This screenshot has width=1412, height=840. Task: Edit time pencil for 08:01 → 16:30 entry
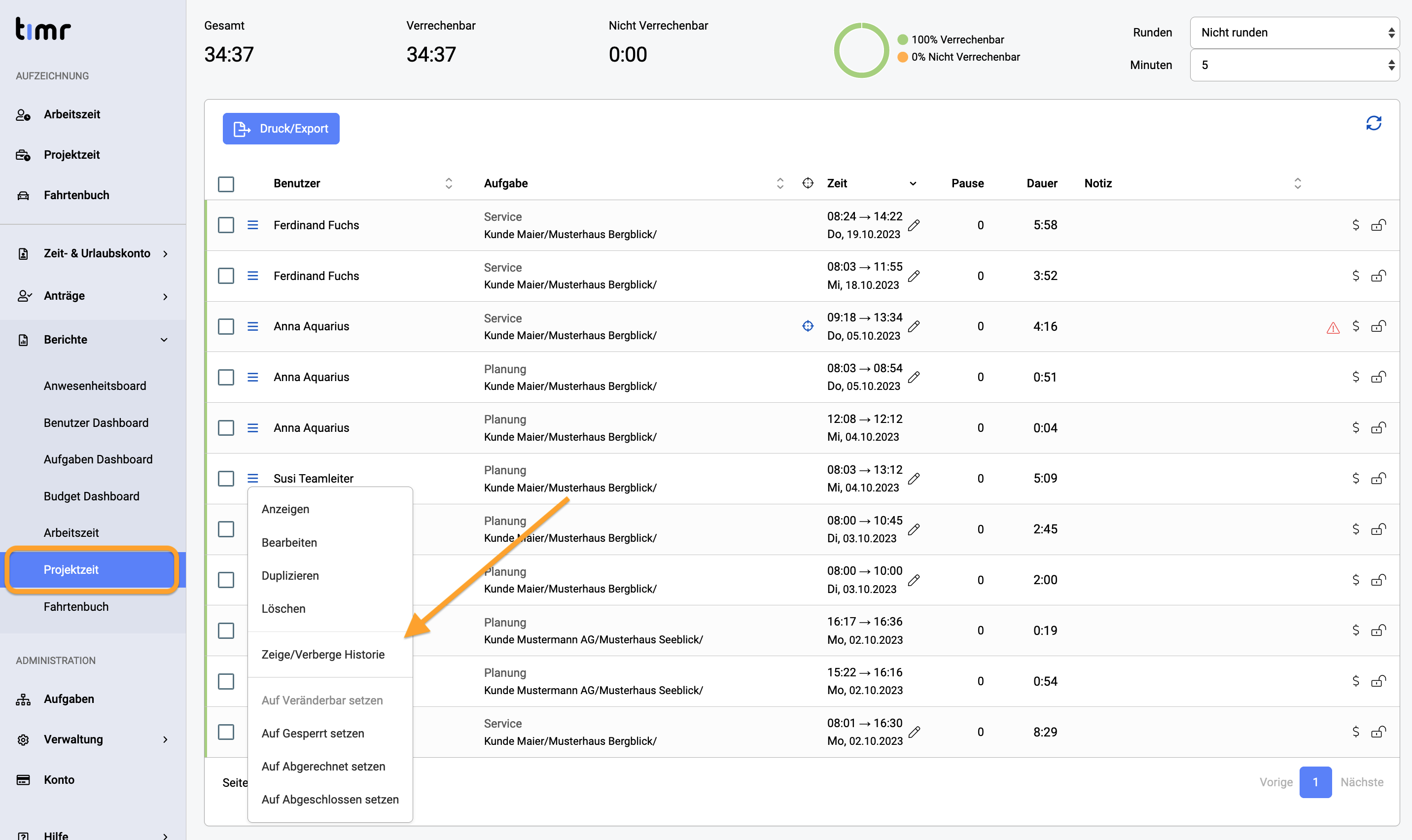(914, 732)
